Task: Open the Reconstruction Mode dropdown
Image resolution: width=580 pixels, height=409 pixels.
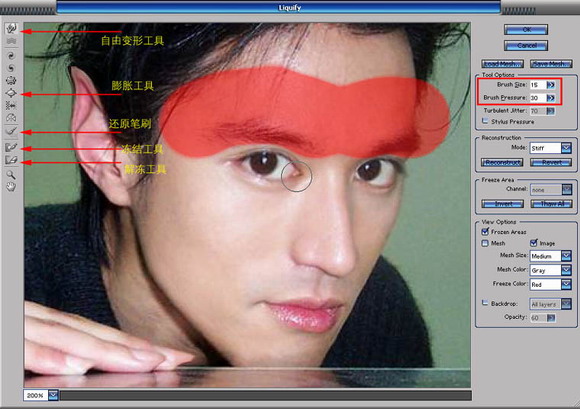Action: point(566,148)
